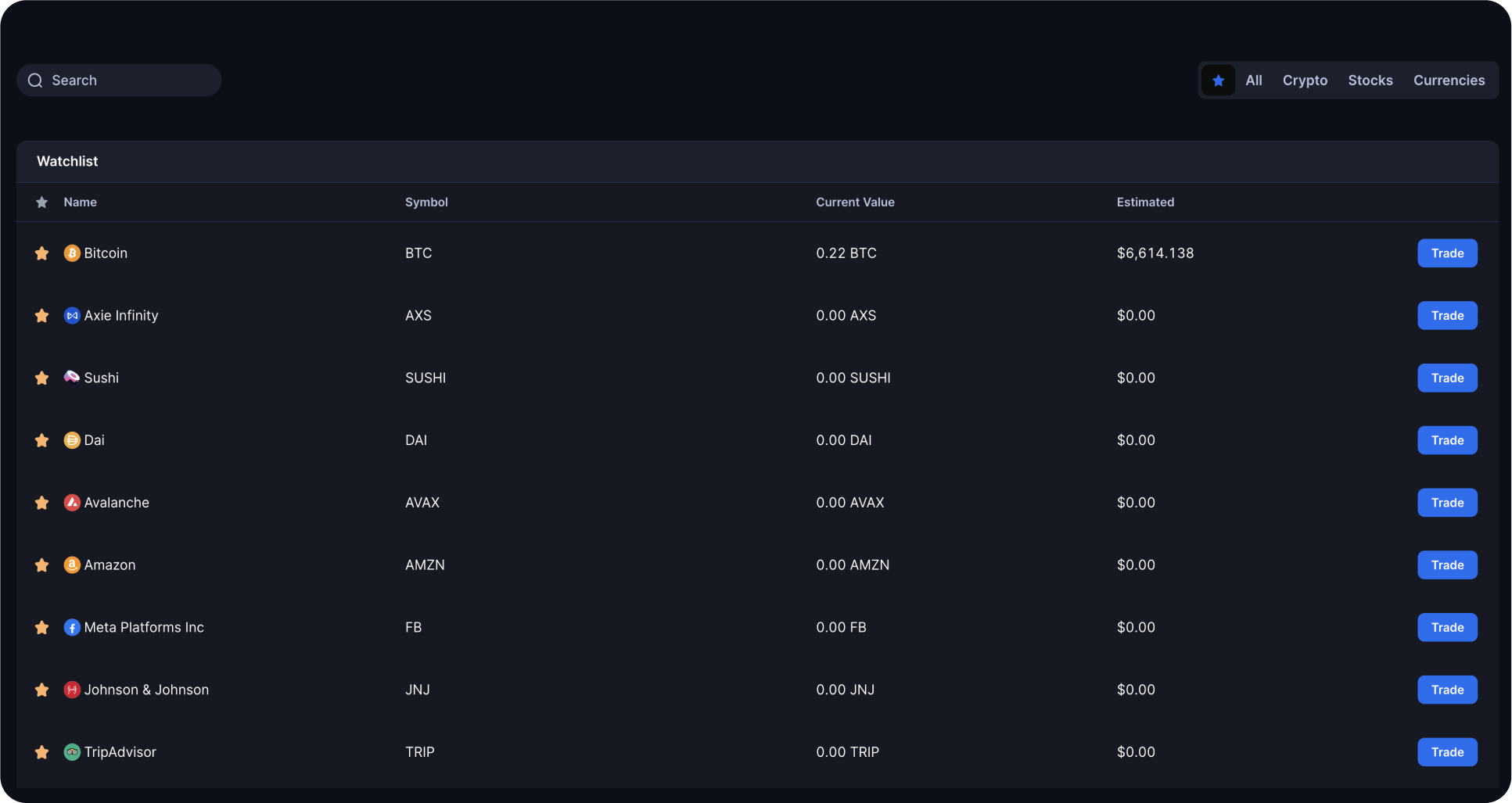
Task: Click Trade for Johnson & Johnson
Action: pyautogui.click(x=1446, y=690)
